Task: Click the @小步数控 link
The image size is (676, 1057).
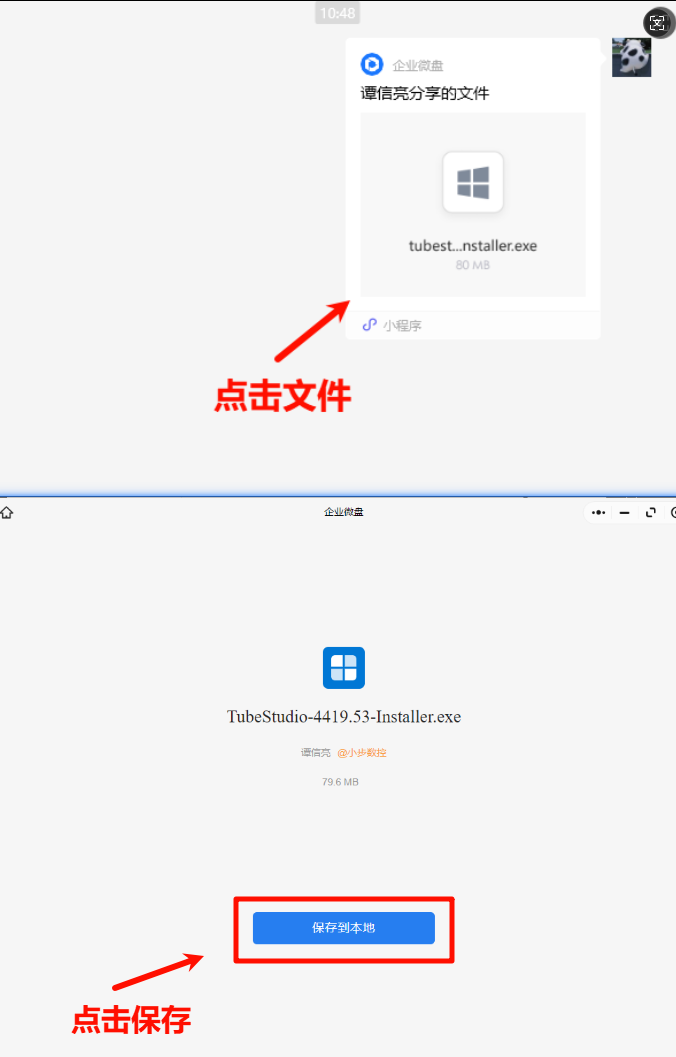Action: point(362,752)
